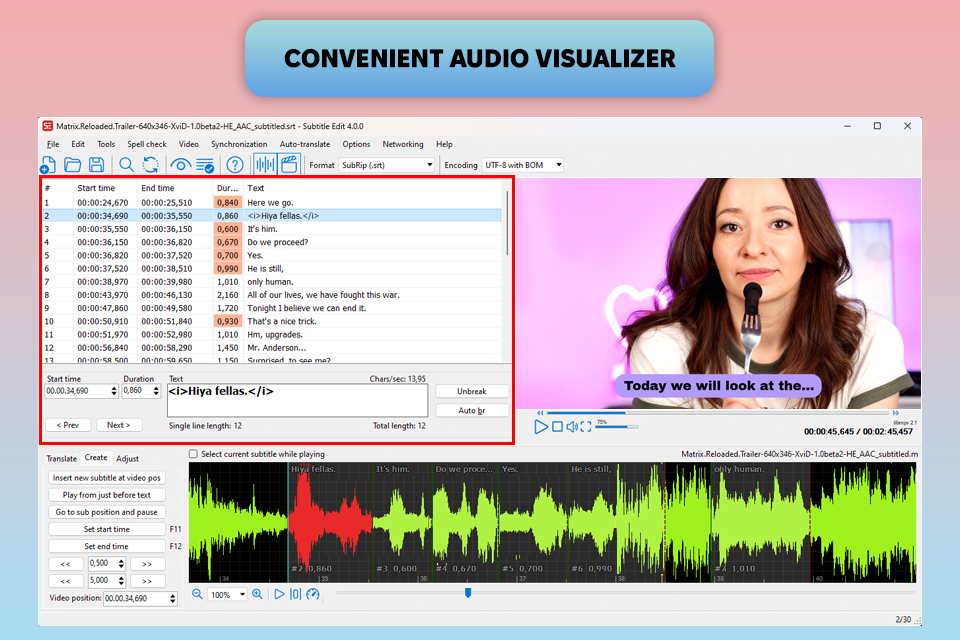
Task: Open the waveform zoom 100% dropdown
Action: click(x=242, y=594)
